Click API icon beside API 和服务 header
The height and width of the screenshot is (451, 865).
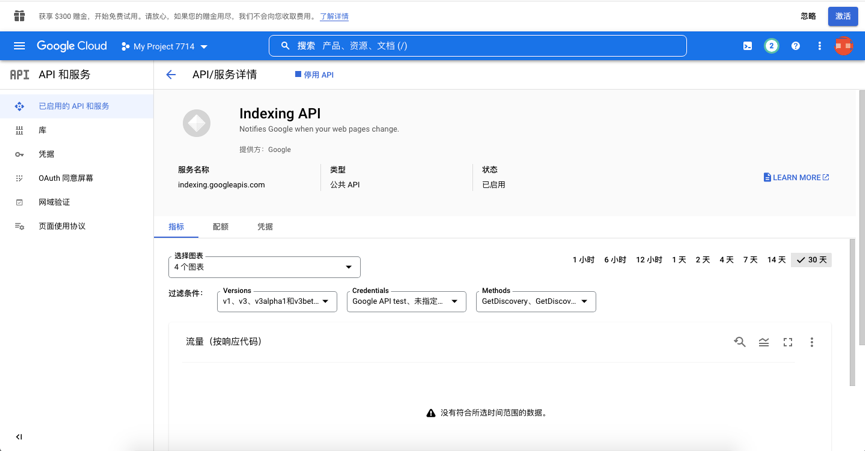click(x=19, y=74)
